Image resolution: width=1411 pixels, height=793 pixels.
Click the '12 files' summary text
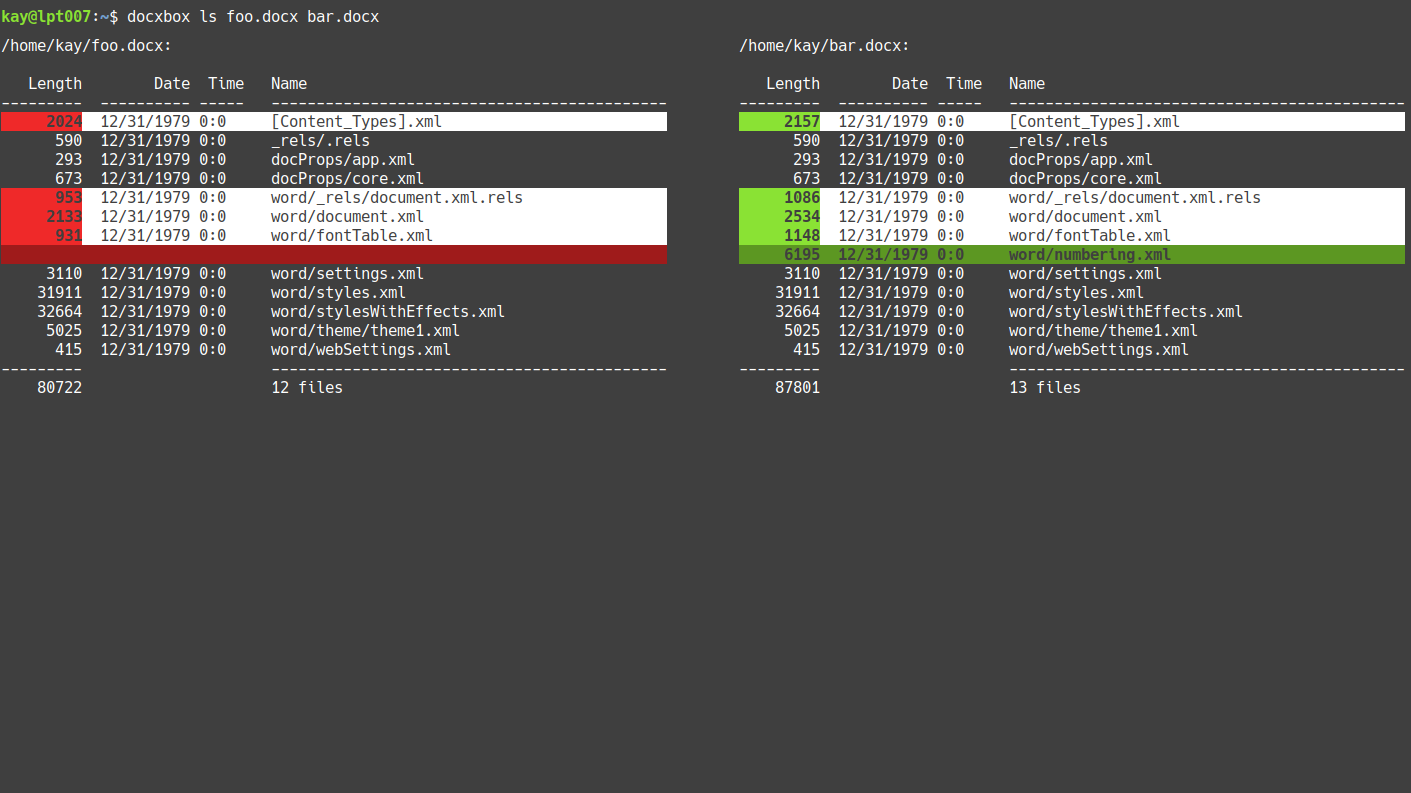(307, 388)
